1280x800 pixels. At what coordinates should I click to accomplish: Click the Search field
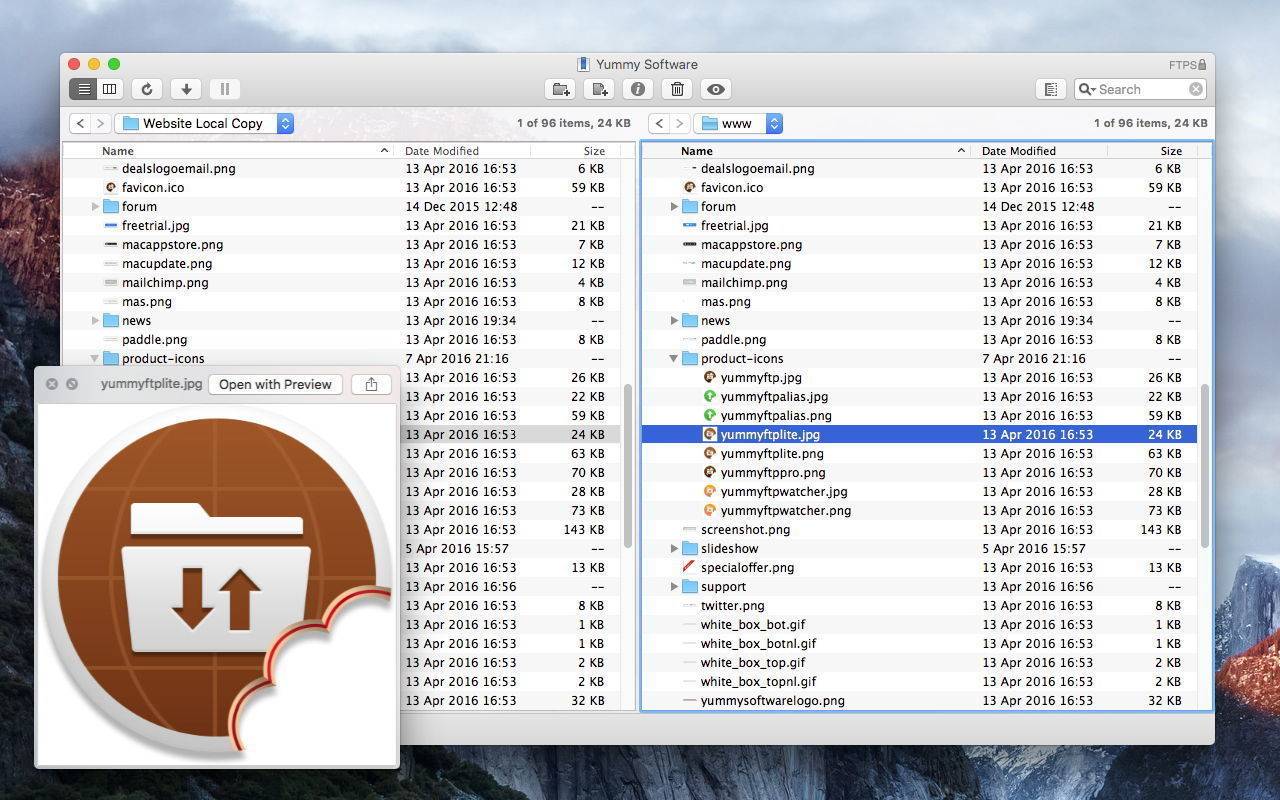(x=1139, y=89)
